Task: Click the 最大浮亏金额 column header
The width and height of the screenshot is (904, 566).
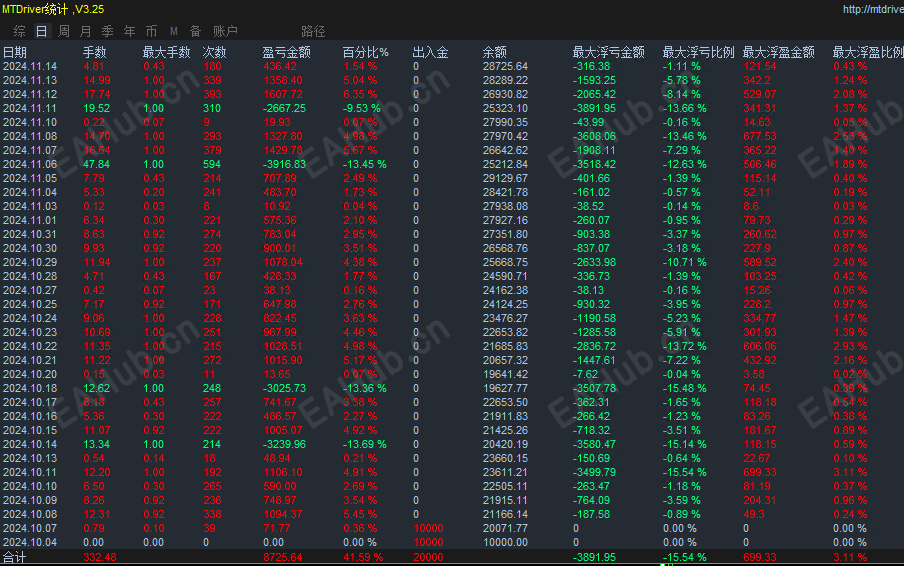Action: coord(609,52)
